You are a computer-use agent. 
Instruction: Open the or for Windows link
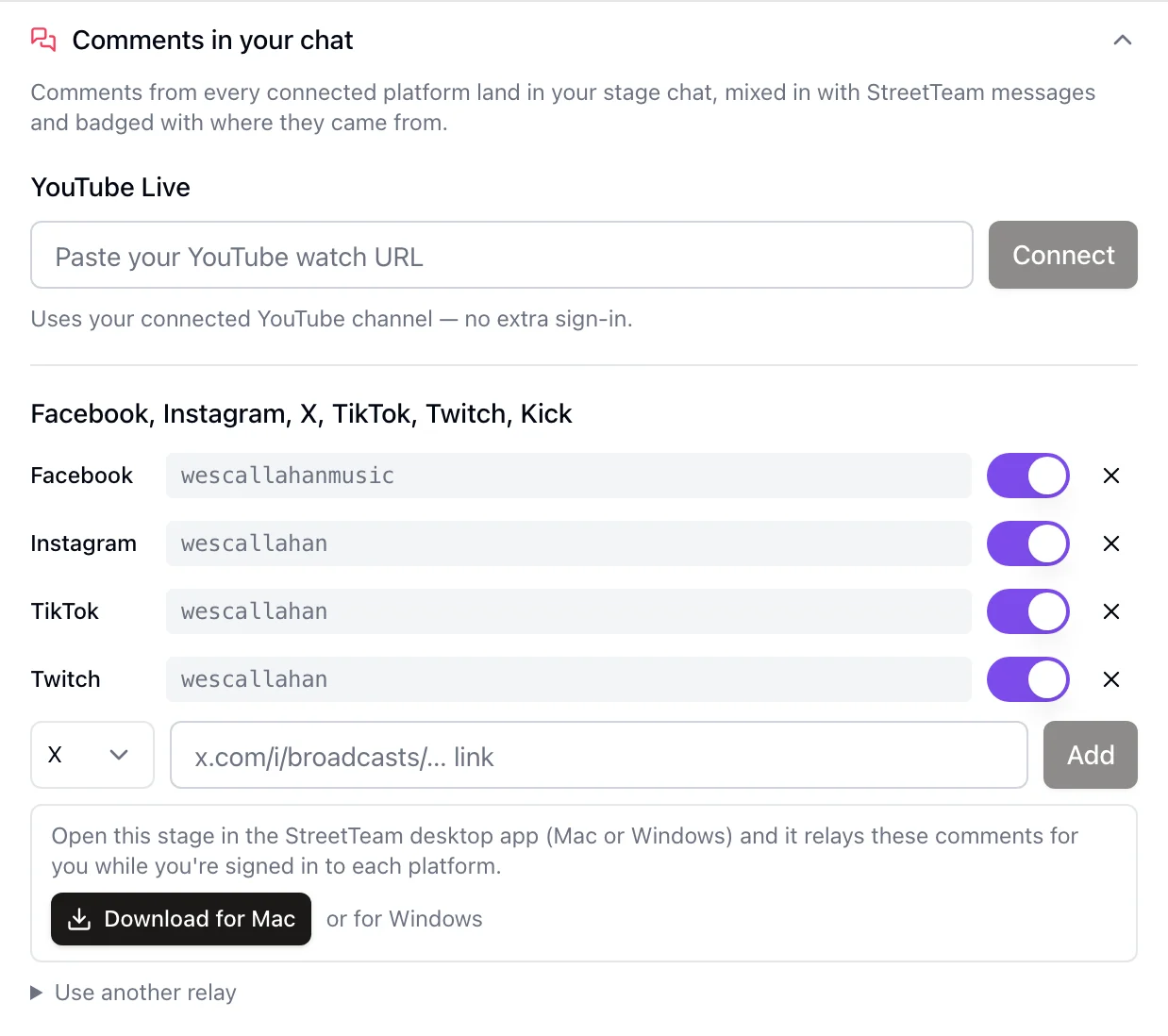click(x=405, y=919)
